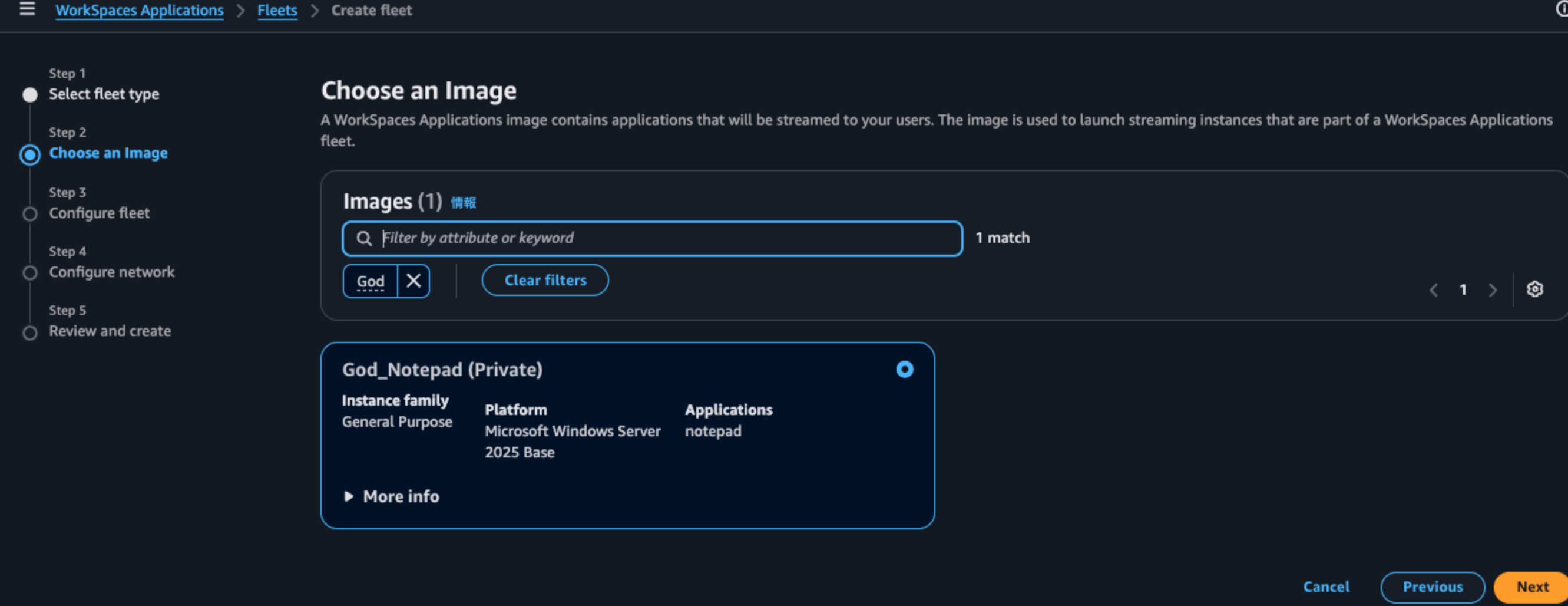1568x606 pixels.
Task: Click the Images (1) heading
Action: click(393, 202)
